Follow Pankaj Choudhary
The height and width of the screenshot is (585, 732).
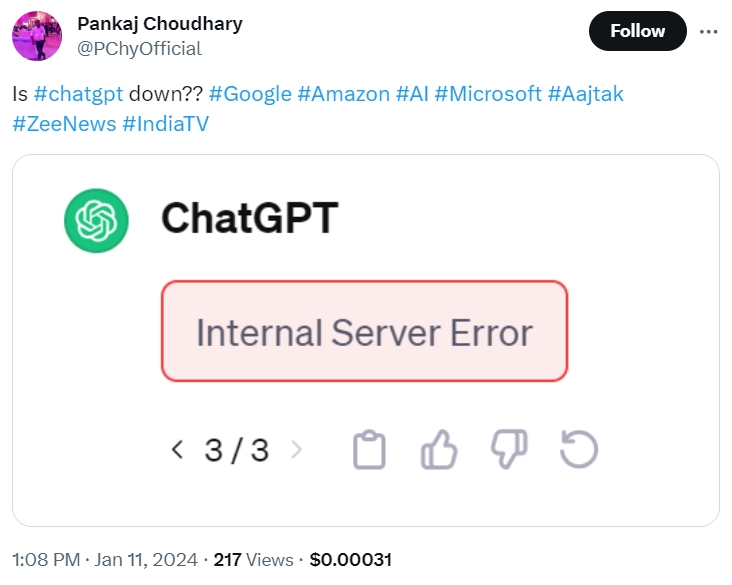click(x=637, y=31)
